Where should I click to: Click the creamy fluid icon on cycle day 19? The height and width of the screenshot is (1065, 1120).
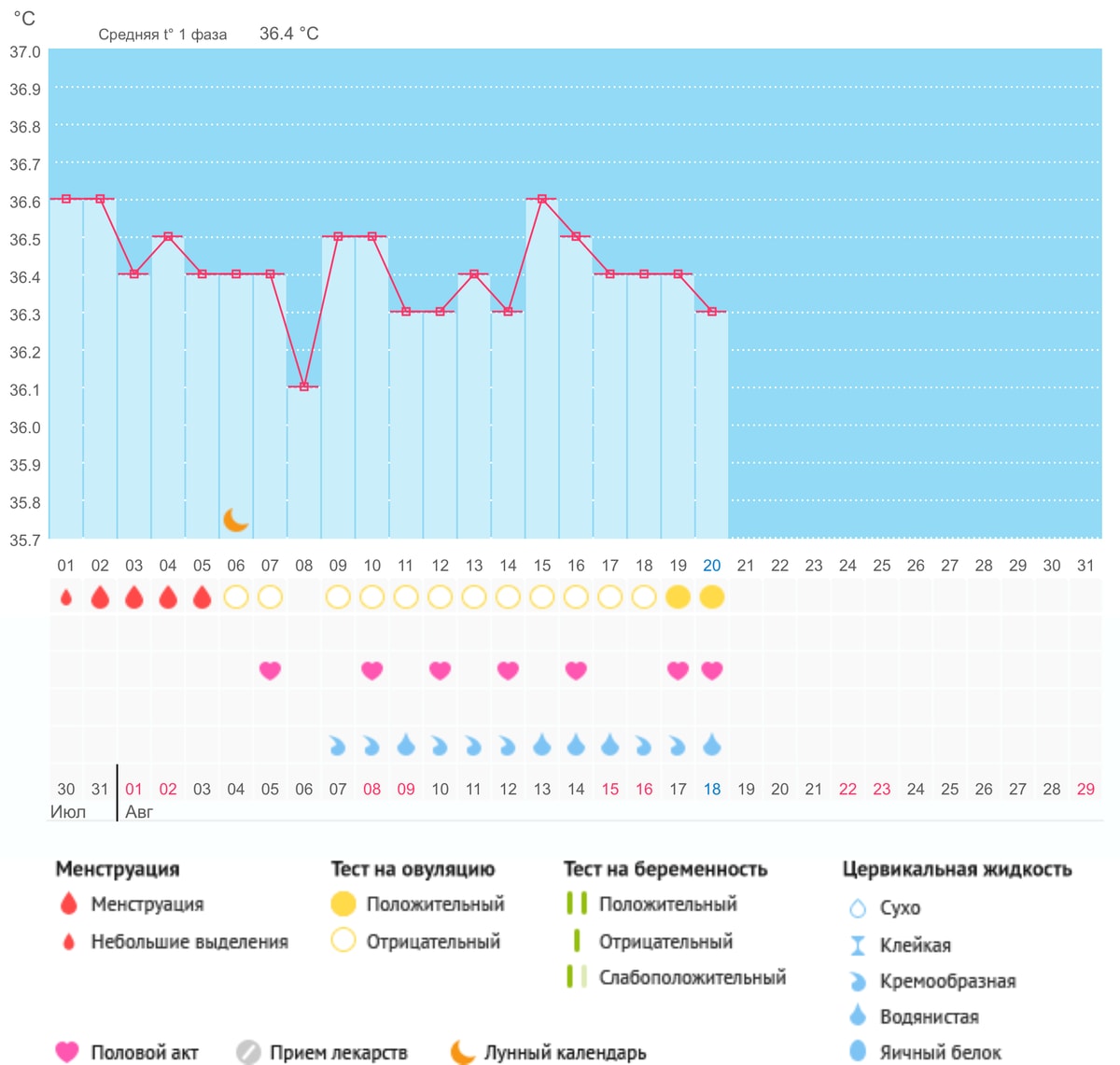pyautogui.click(x=679, y=746)
